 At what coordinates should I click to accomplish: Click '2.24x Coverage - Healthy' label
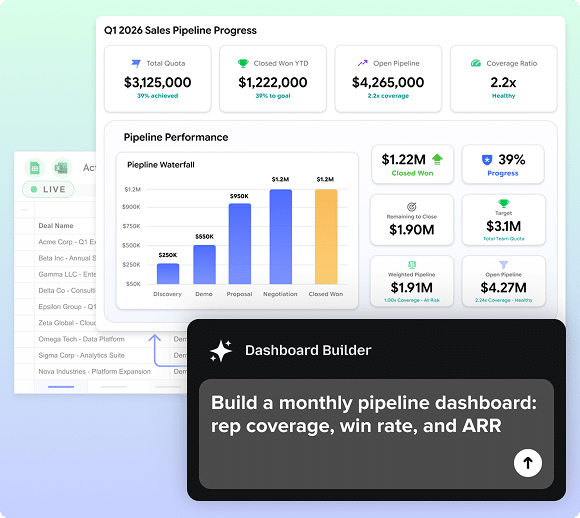point(503,300)
